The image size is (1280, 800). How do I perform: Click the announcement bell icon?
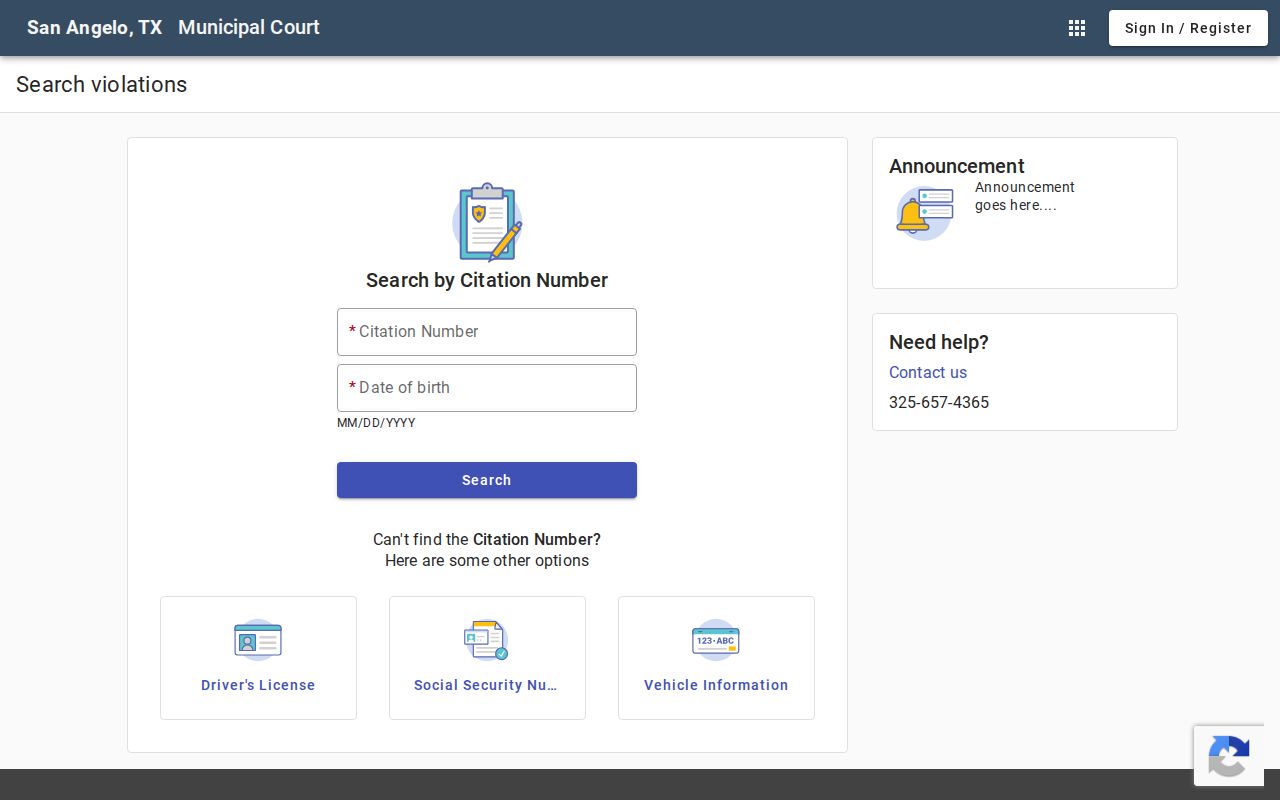point(924,212)
